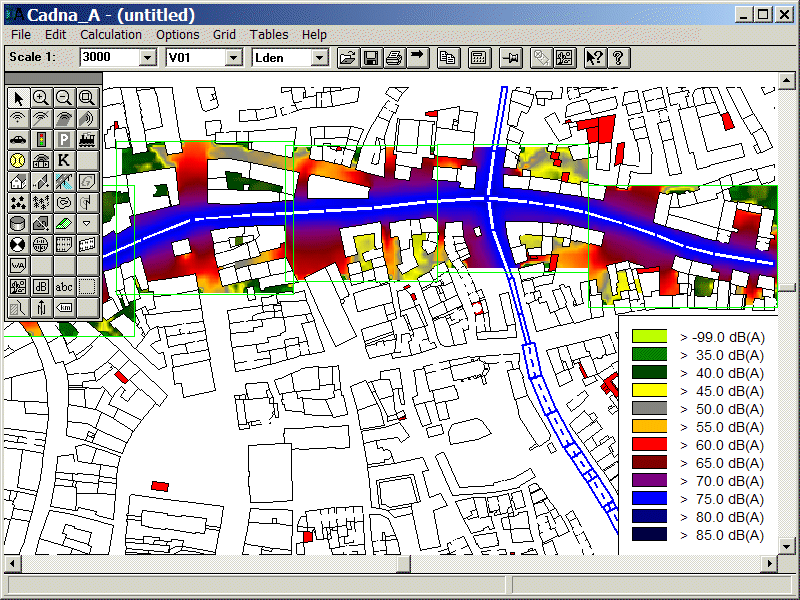Click the black right-arrow toolbar button
Viewport: 800px width, 600px height.
(x=417, y=58)
